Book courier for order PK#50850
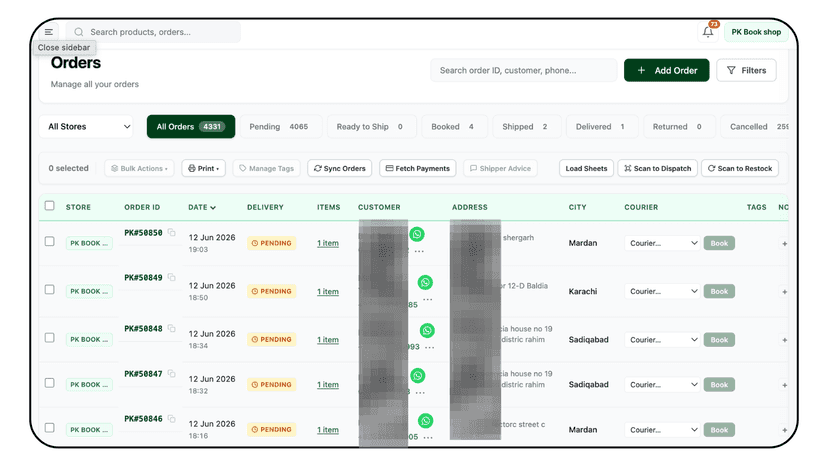Screen dimensions: 828x466 click(719, 244)
